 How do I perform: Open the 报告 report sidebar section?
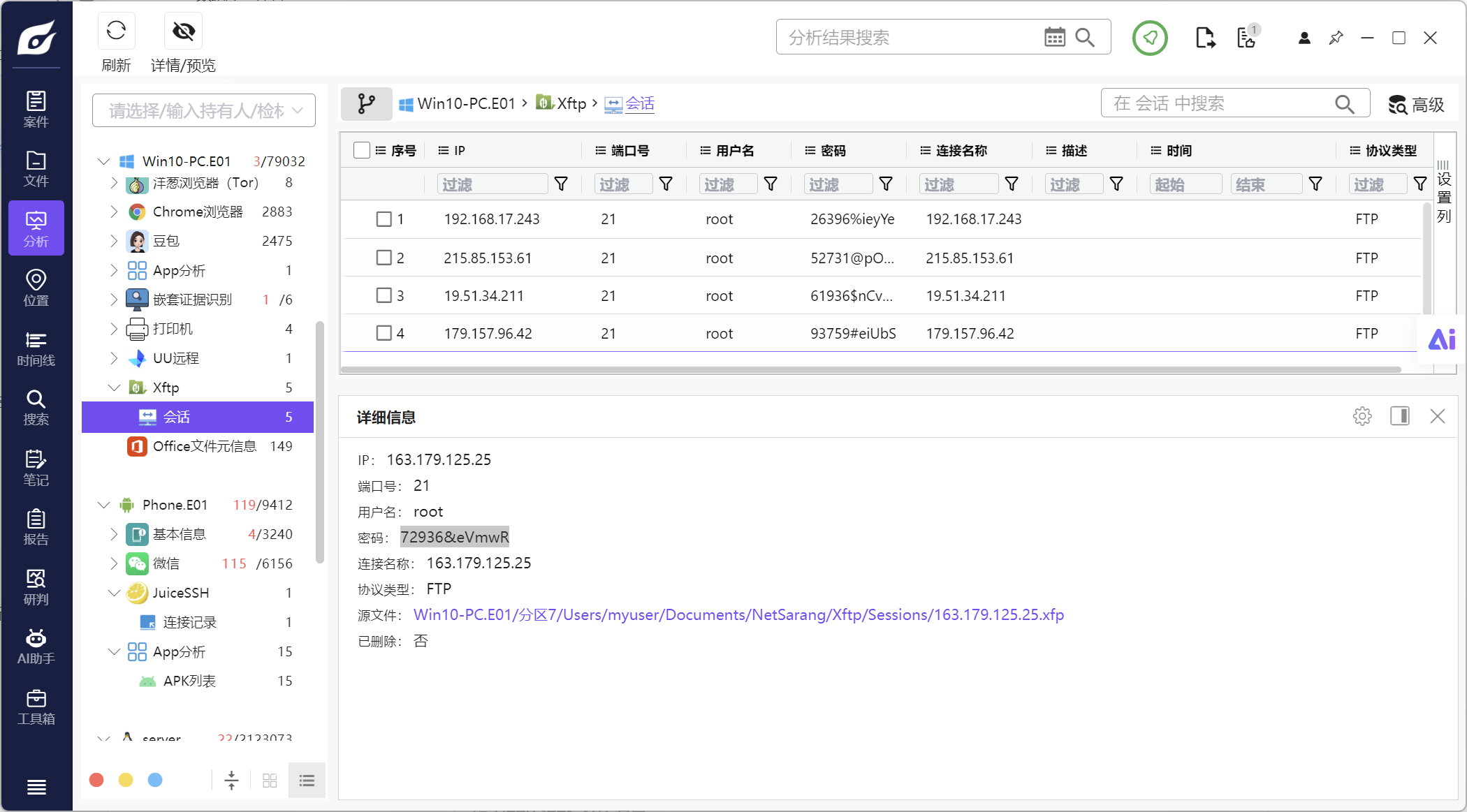(36, 526)
